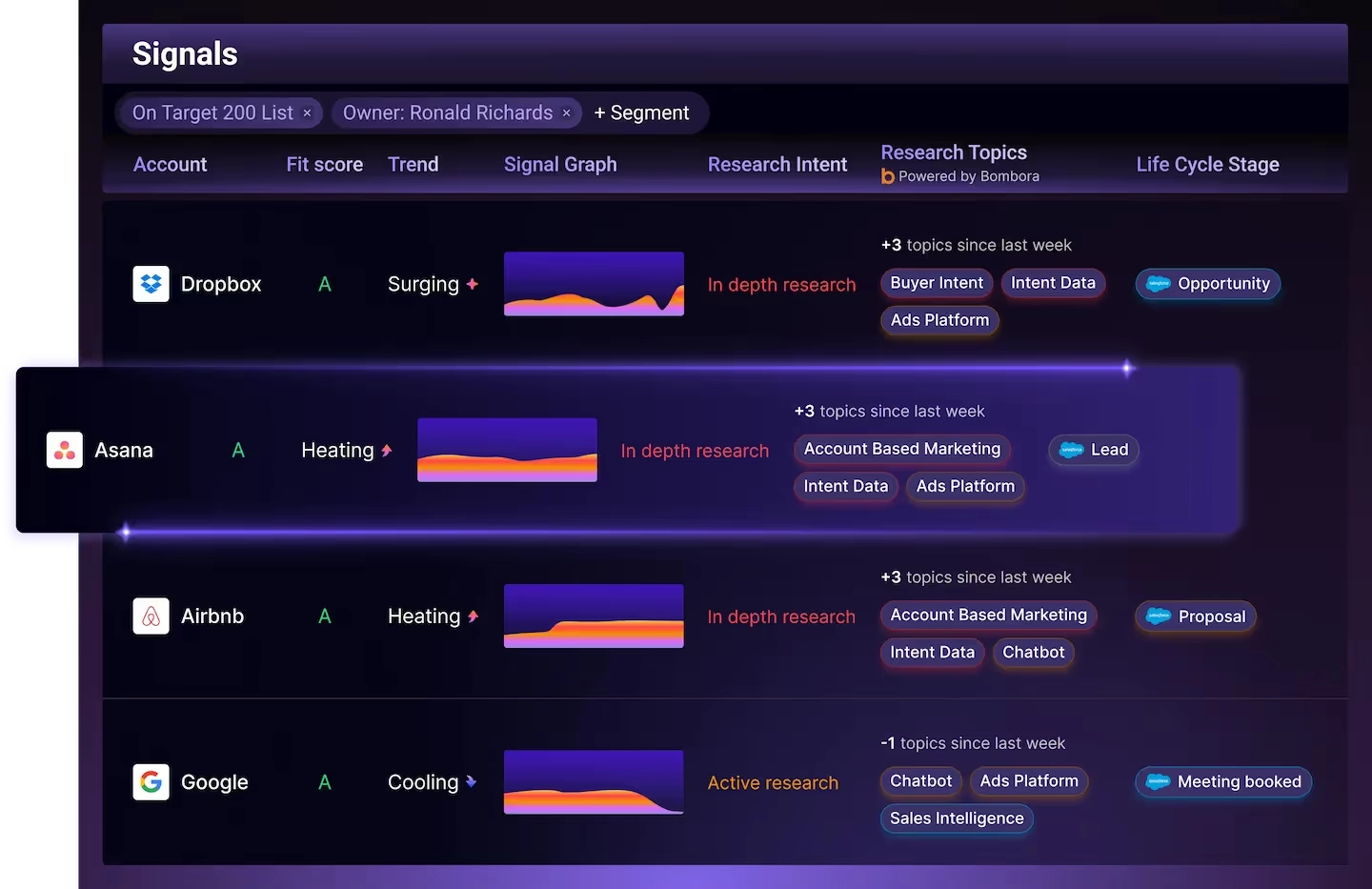Click the heating trend arrow for Asana
The image size is (1372, 889).
(x=386, y=450)
